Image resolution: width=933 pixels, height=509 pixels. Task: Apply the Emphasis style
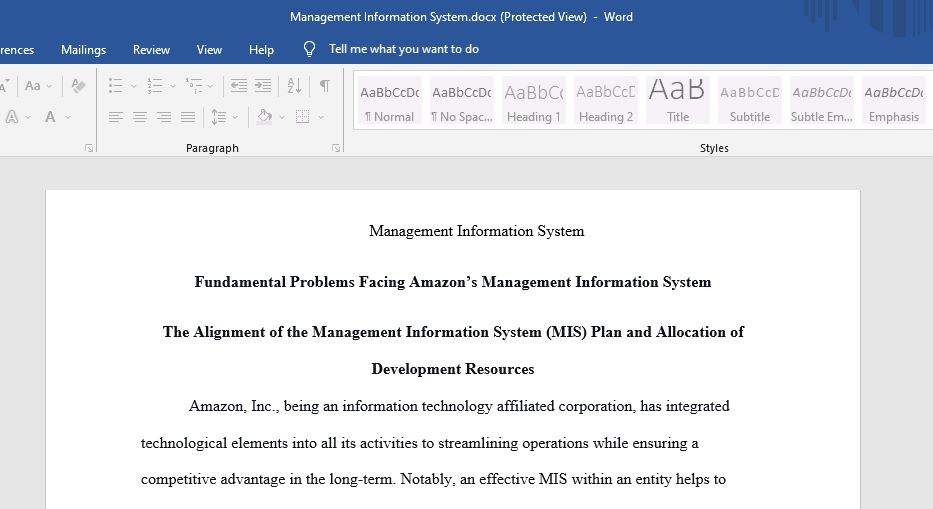tap(894, 100)
